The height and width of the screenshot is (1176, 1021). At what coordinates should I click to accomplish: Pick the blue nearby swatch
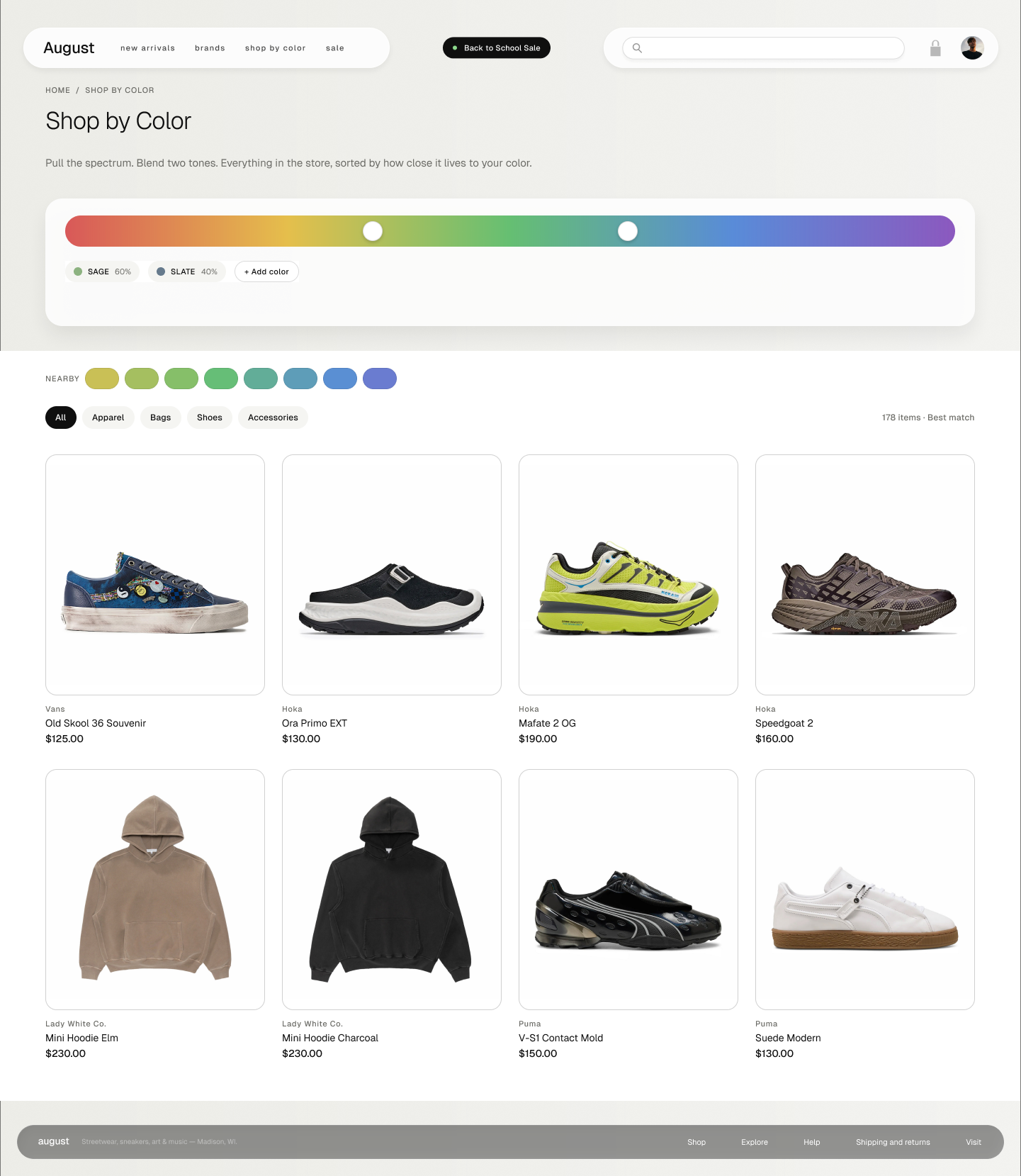tap(340, 379)
